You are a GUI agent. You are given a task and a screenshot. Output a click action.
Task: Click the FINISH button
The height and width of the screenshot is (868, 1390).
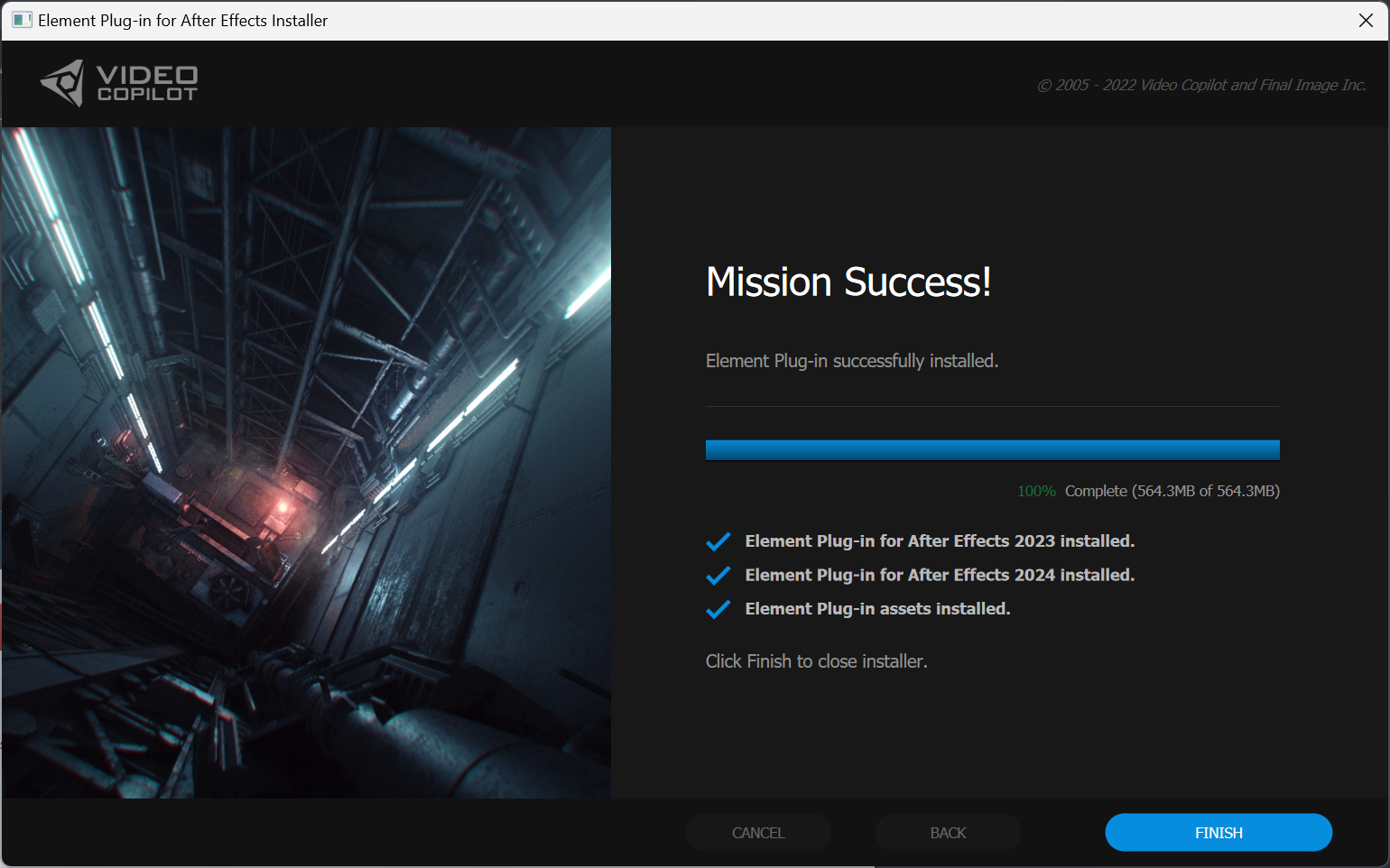pyautogui.click(x=1219, y=832)
